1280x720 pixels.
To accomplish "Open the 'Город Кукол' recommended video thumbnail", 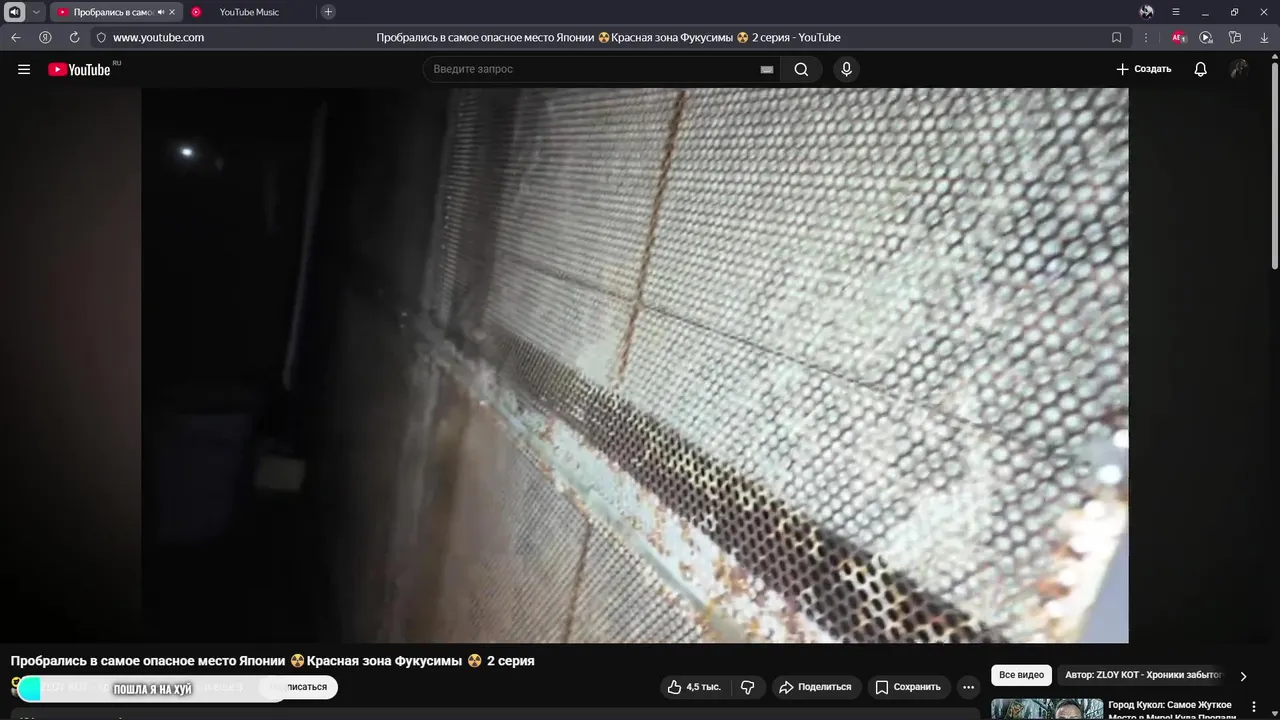I will point(1047,709).
